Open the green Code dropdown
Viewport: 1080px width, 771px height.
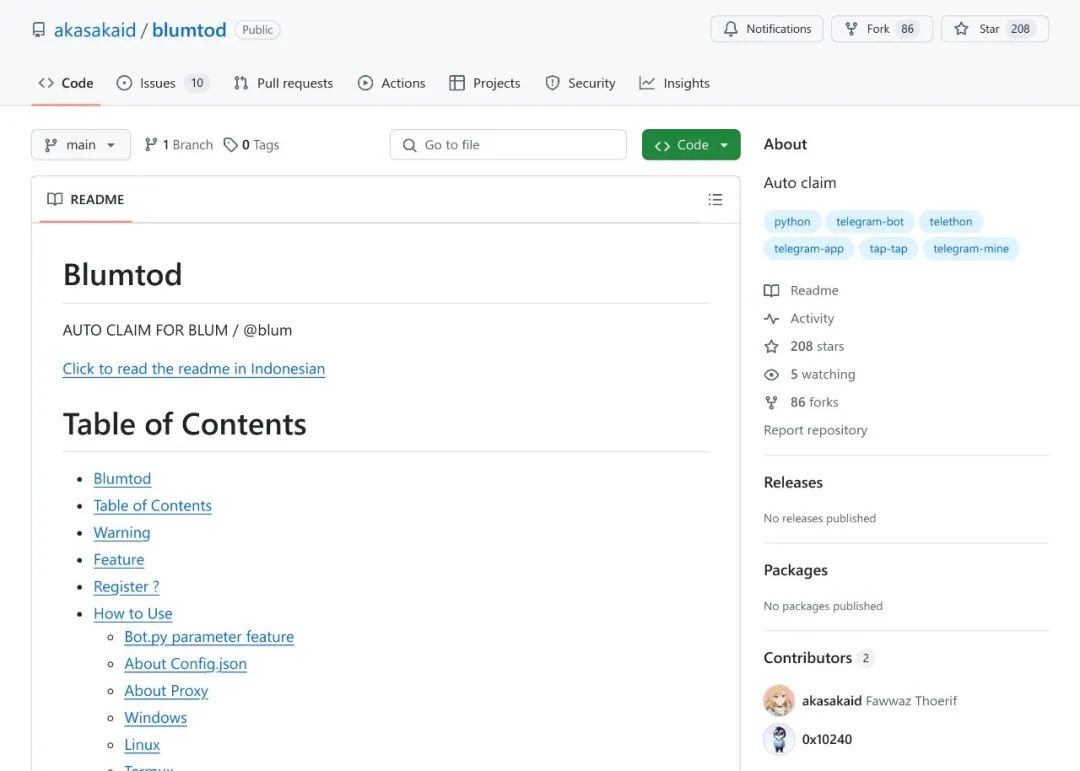coord(691,145)
